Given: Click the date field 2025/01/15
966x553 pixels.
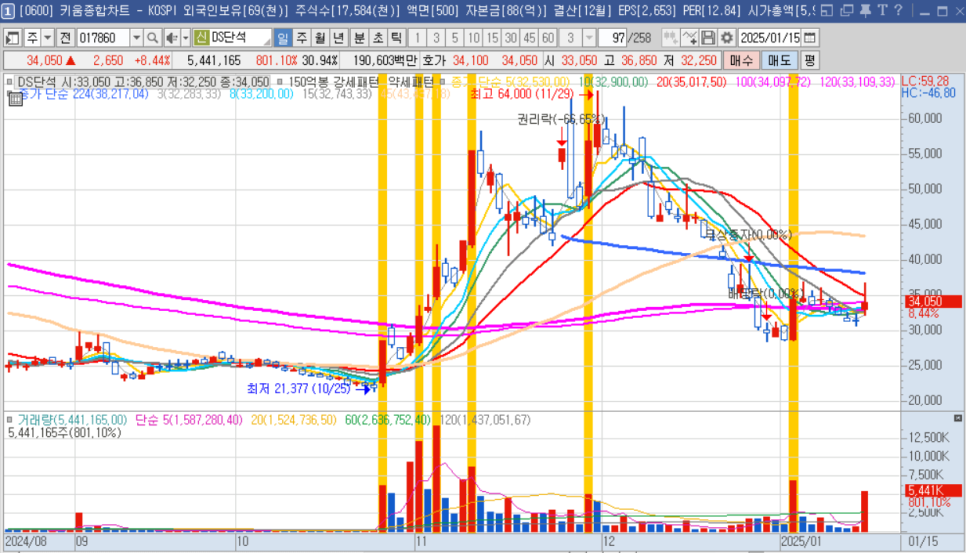Looking at the screenshot, I should pyautogui.click(x=769, y=38).
